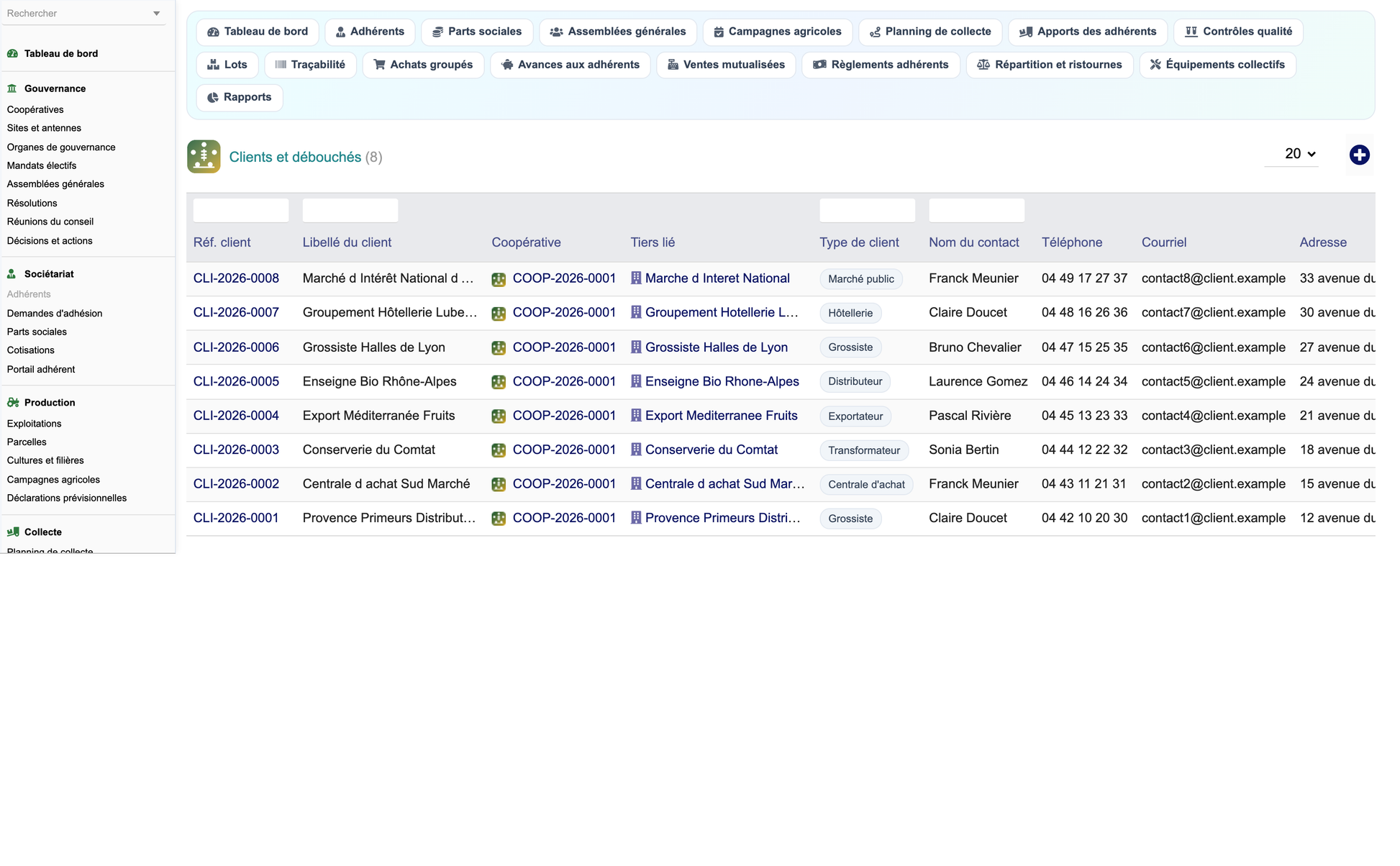Open Adhérents tab in top navigation
The width and height of the screenshot is (1400, 866).
(x=370, y=32)
